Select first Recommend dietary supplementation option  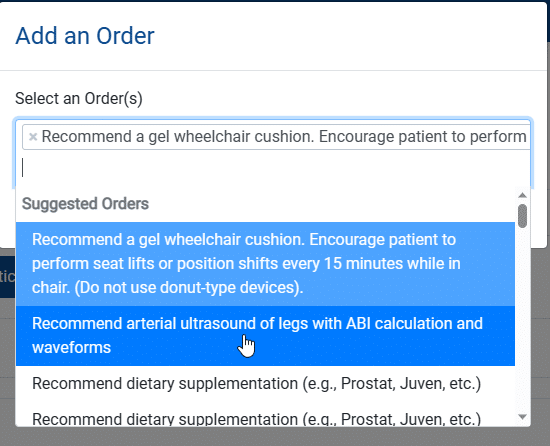coord(265,384)
